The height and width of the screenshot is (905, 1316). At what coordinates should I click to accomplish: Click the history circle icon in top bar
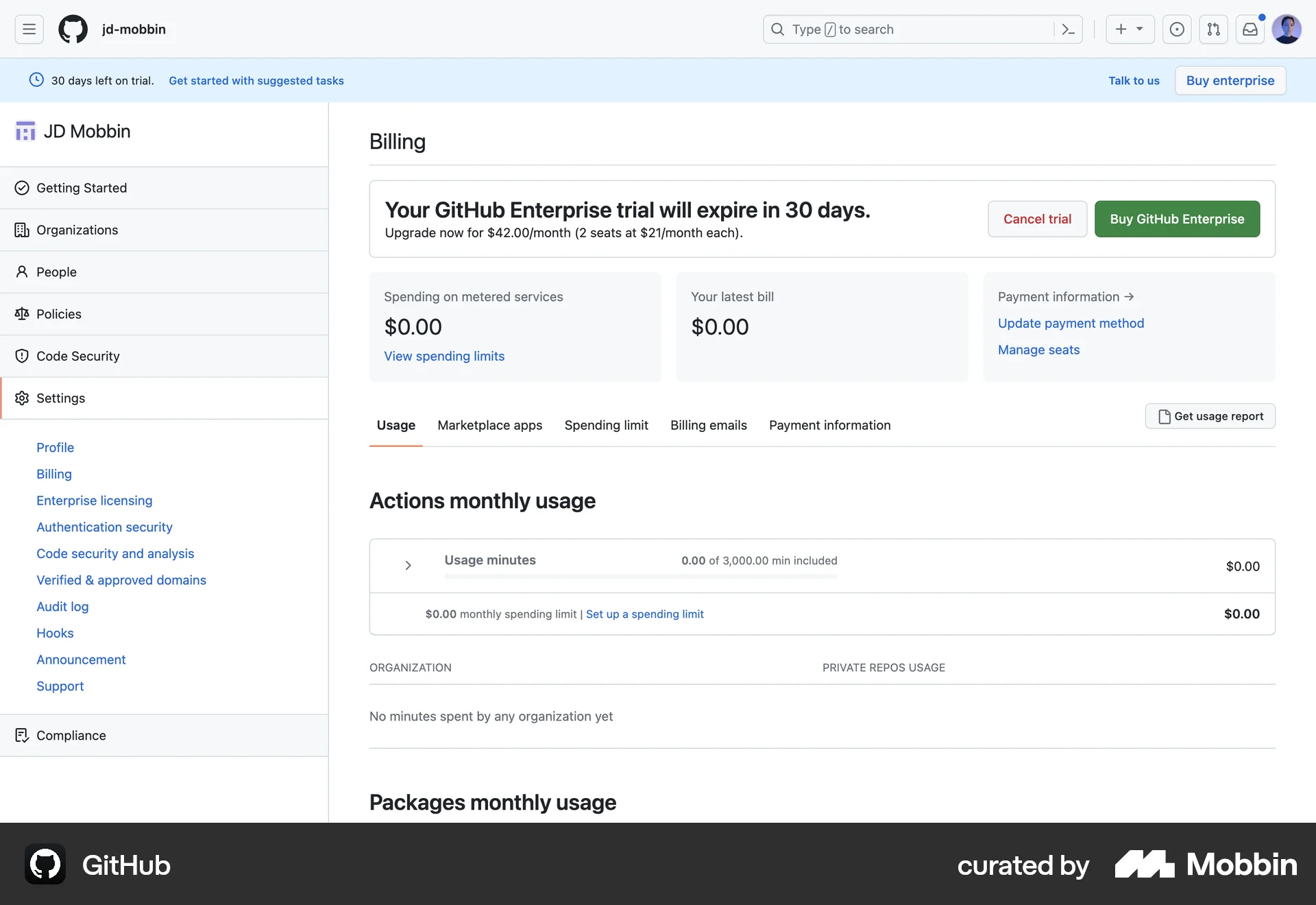[1177, 29]
